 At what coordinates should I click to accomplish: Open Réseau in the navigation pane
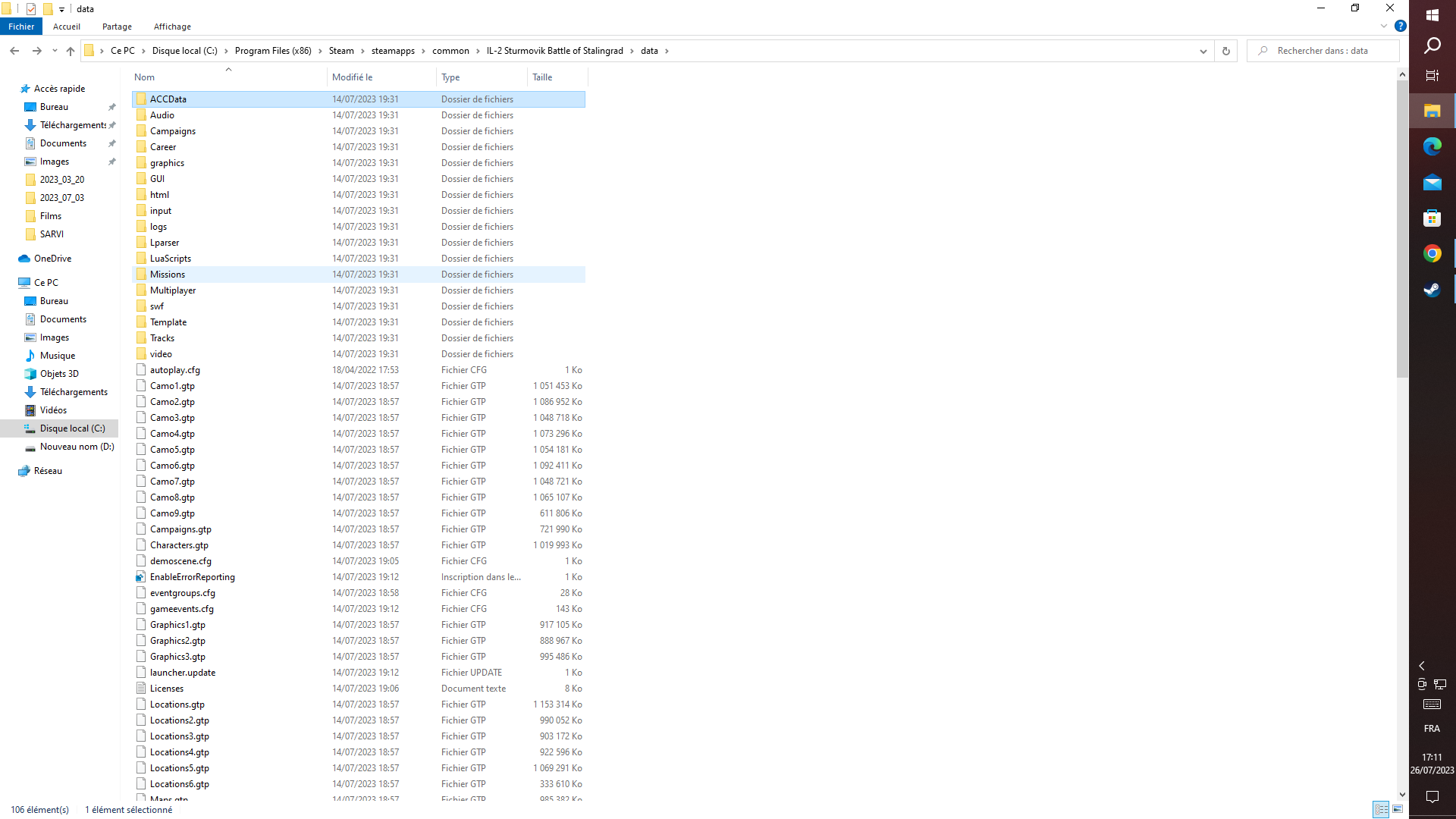click(49, 471)
